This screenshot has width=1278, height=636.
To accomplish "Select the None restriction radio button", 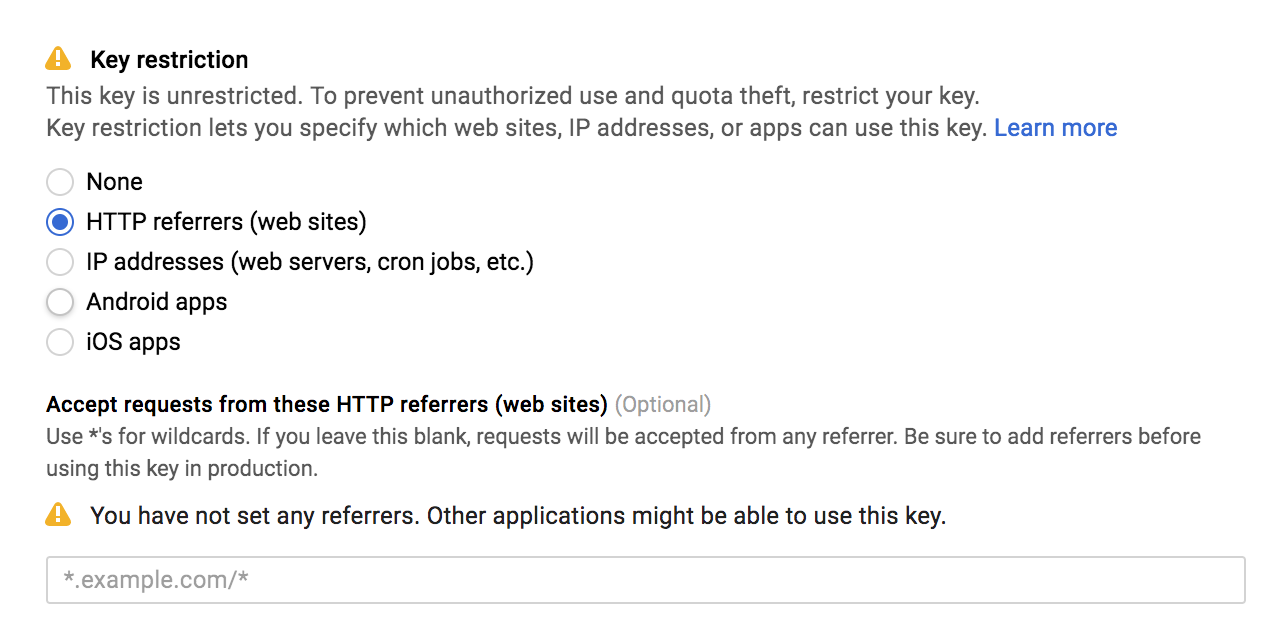I will click(59, 181).
